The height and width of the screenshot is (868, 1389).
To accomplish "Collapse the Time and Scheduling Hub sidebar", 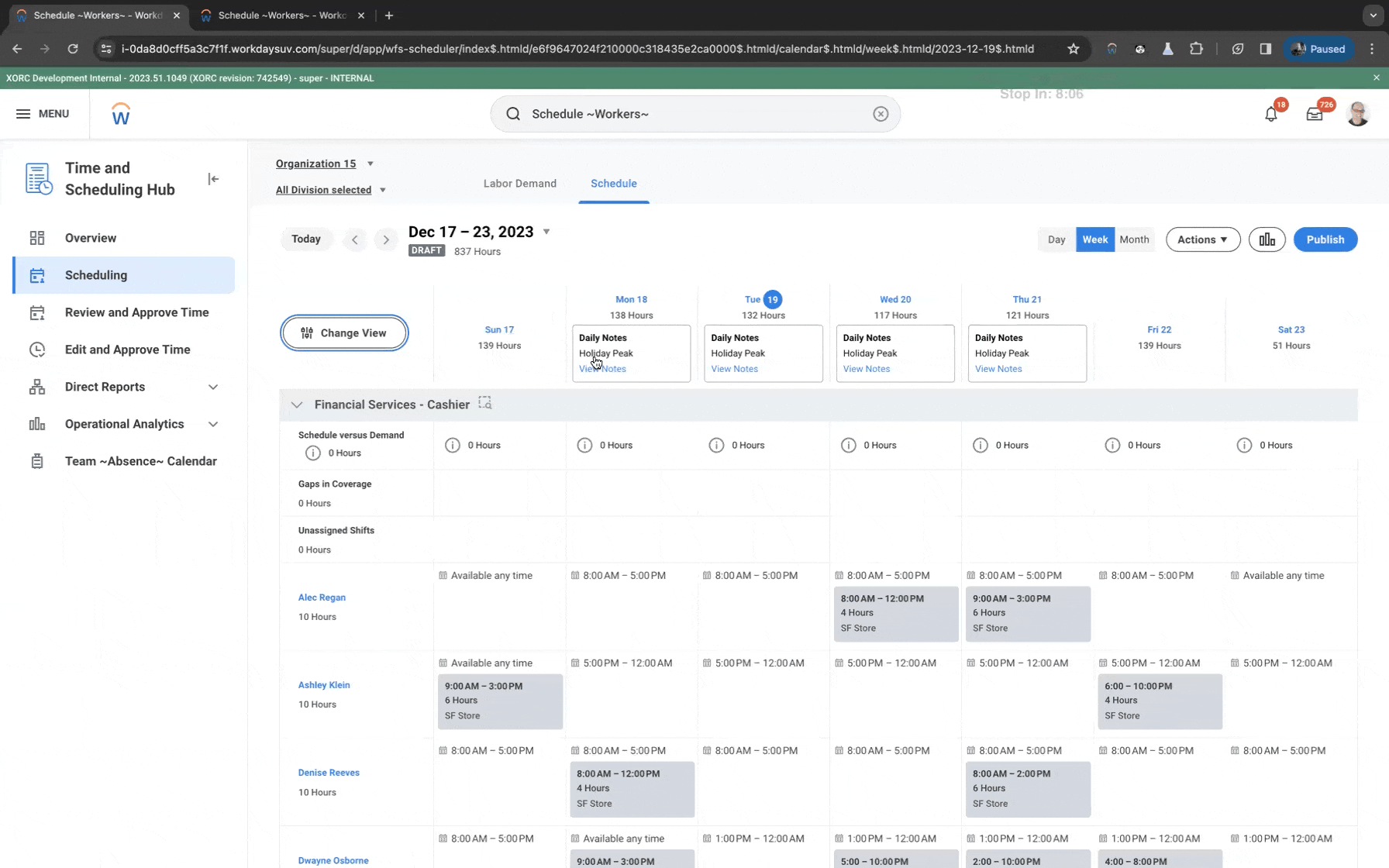I will point(213,179).
